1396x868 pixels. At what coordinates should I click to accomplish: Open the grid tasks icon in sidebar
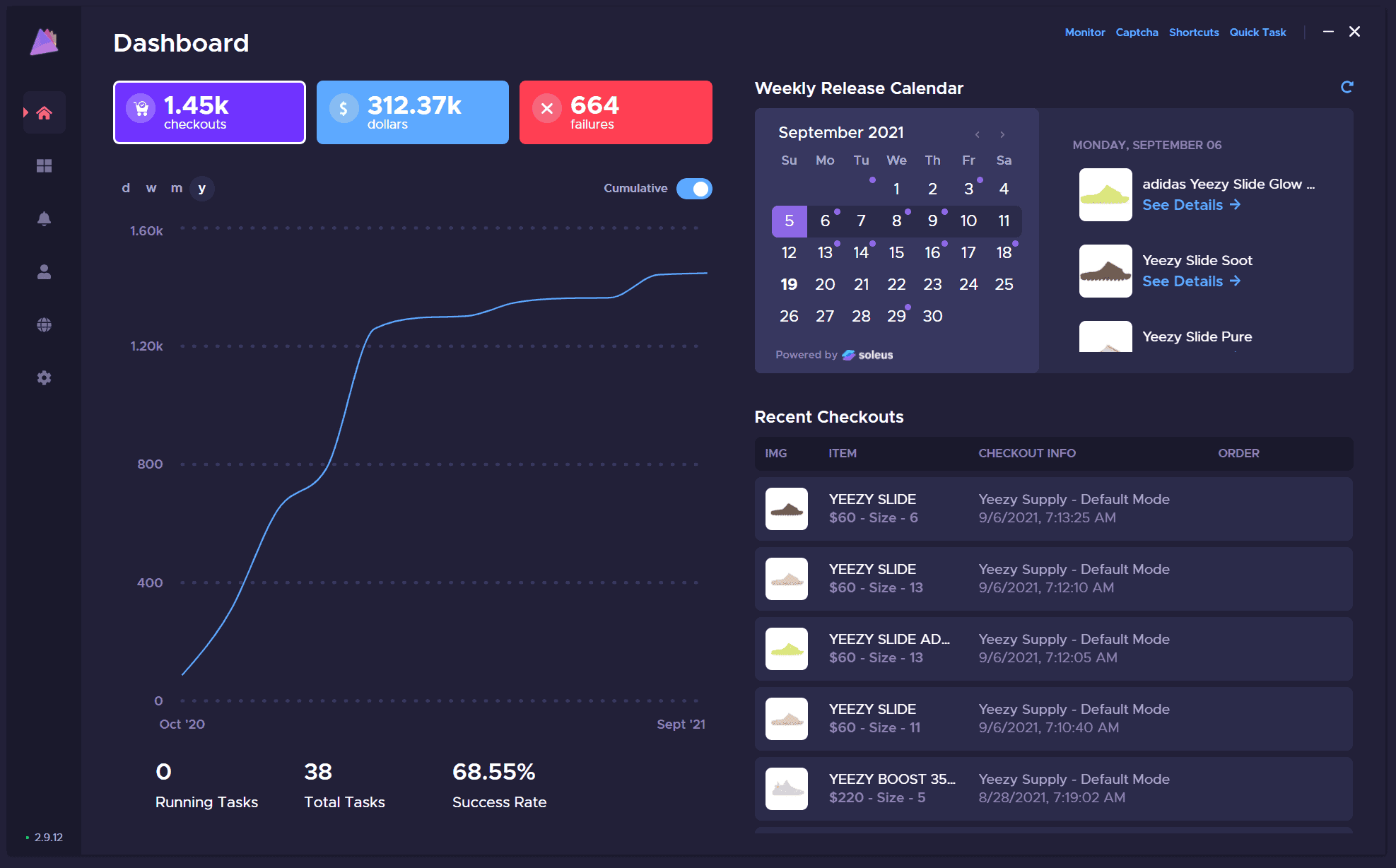click(x=44, y=165)
